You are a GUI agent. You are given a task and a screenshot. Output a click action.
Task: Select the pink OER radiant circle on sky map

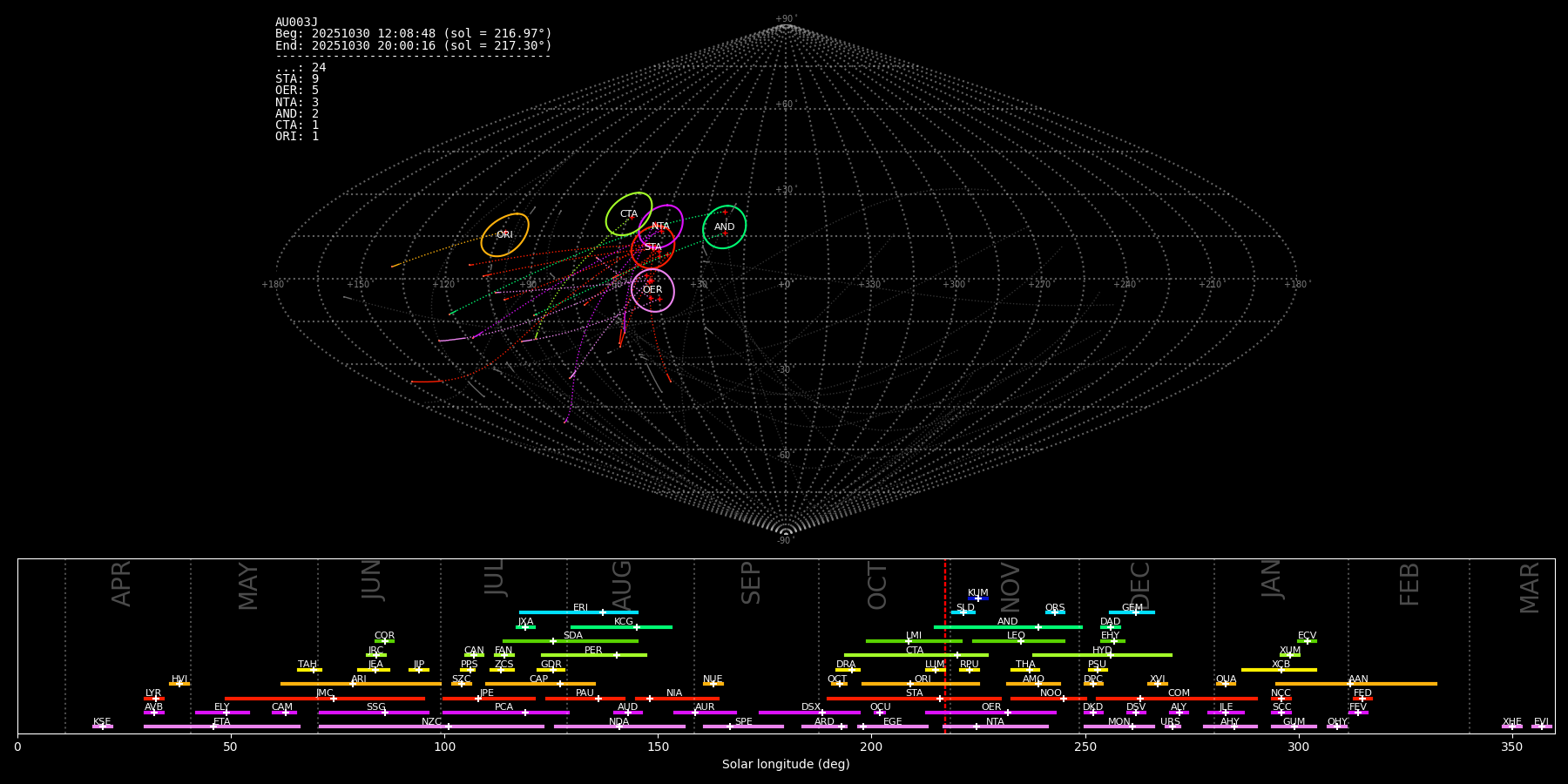(x=652, y=290)
